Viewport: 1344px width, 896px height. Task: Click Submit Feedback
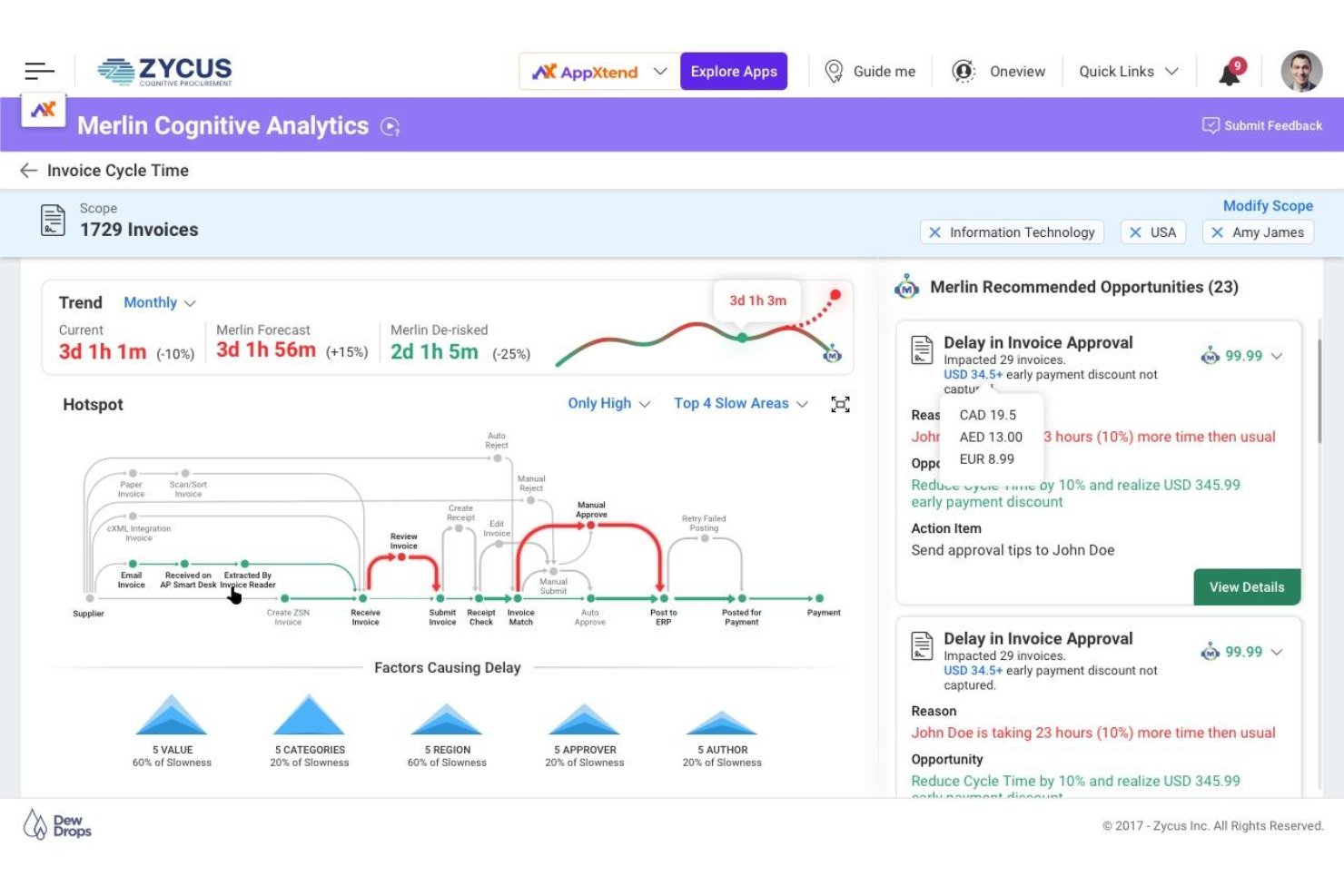click(x=1262, y=125)
